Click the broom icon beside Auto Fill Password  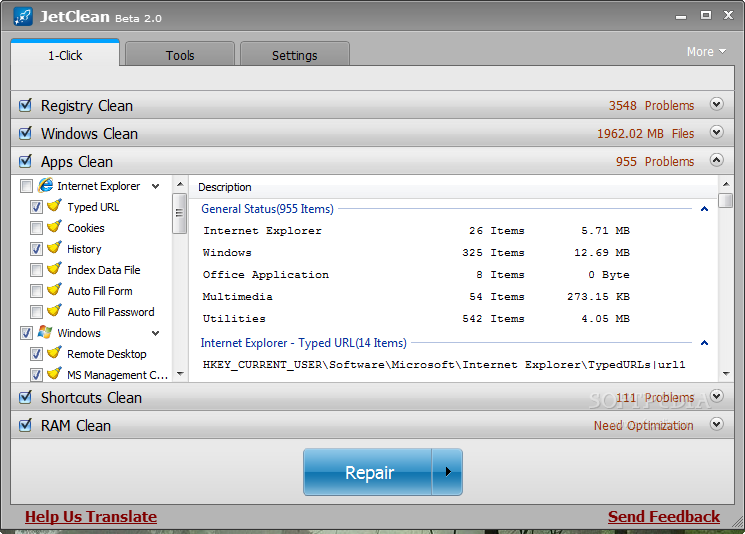point(55,311)
